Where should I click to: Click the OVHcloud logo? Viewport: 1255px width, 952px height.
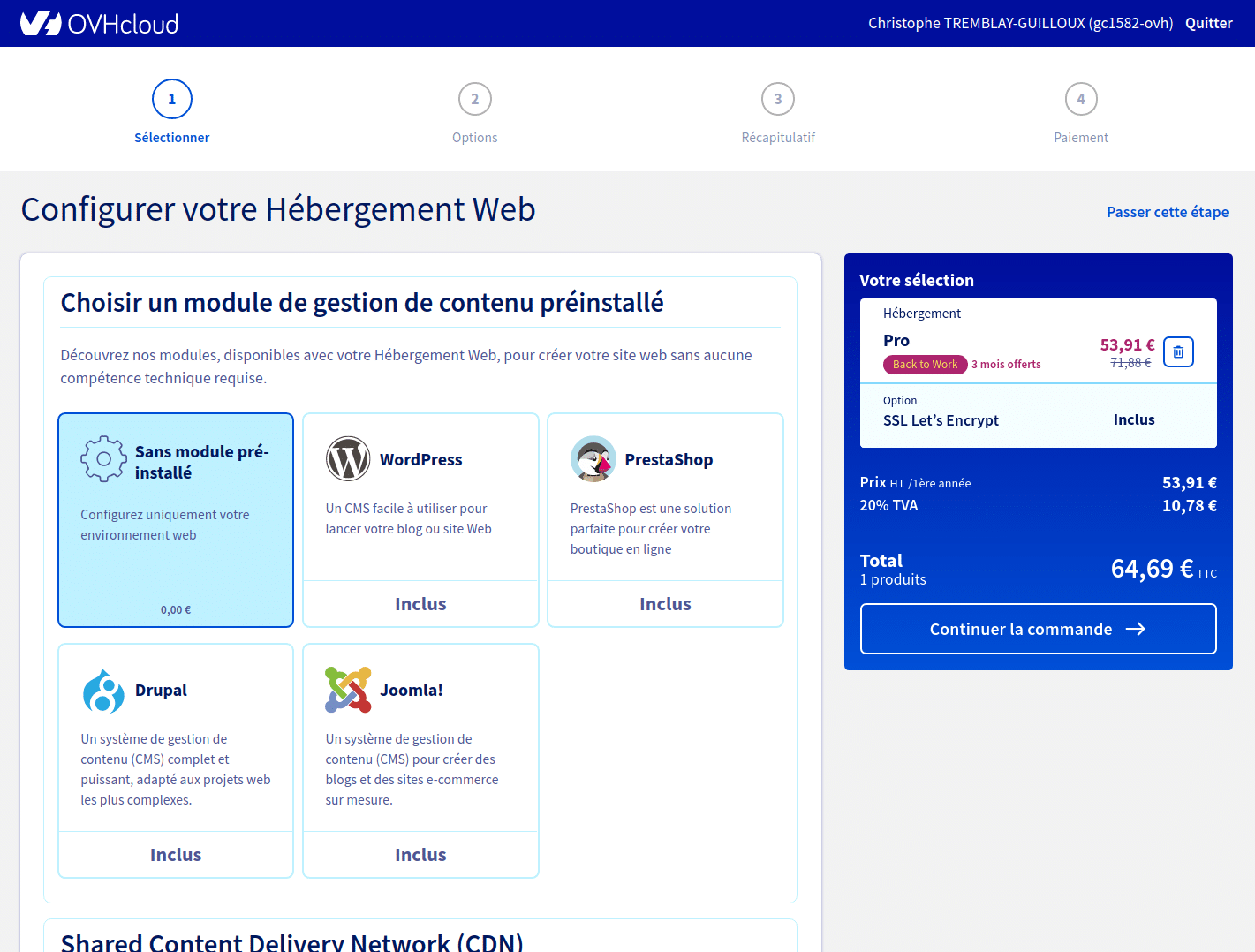[x=99, y=23]
